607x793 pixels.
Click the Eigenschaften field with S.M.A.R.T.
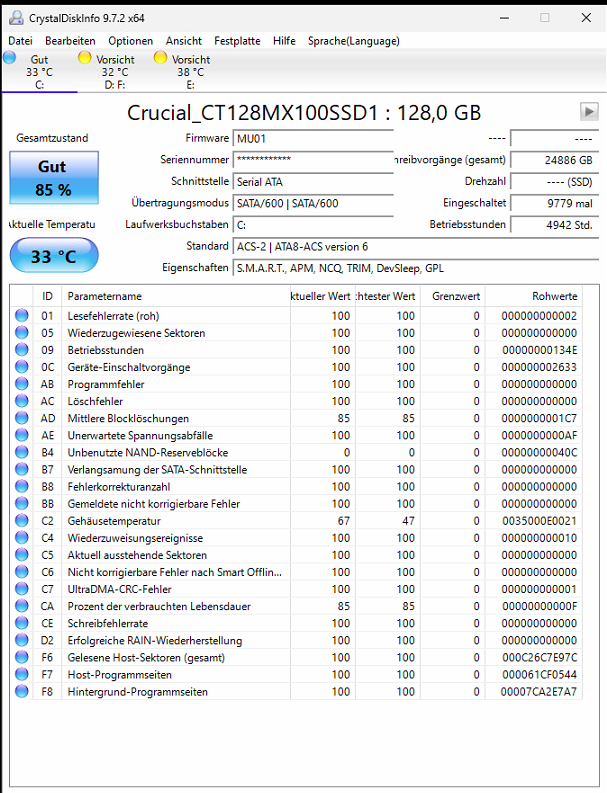[416, 268]
